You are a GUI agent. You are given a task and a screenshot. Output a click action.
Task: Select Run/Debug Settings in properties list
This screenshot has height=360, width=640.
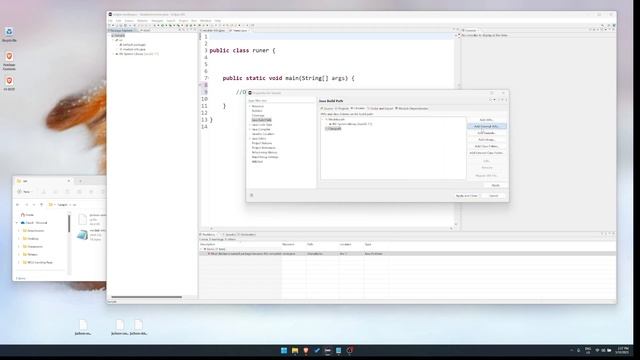click(265, 157)
